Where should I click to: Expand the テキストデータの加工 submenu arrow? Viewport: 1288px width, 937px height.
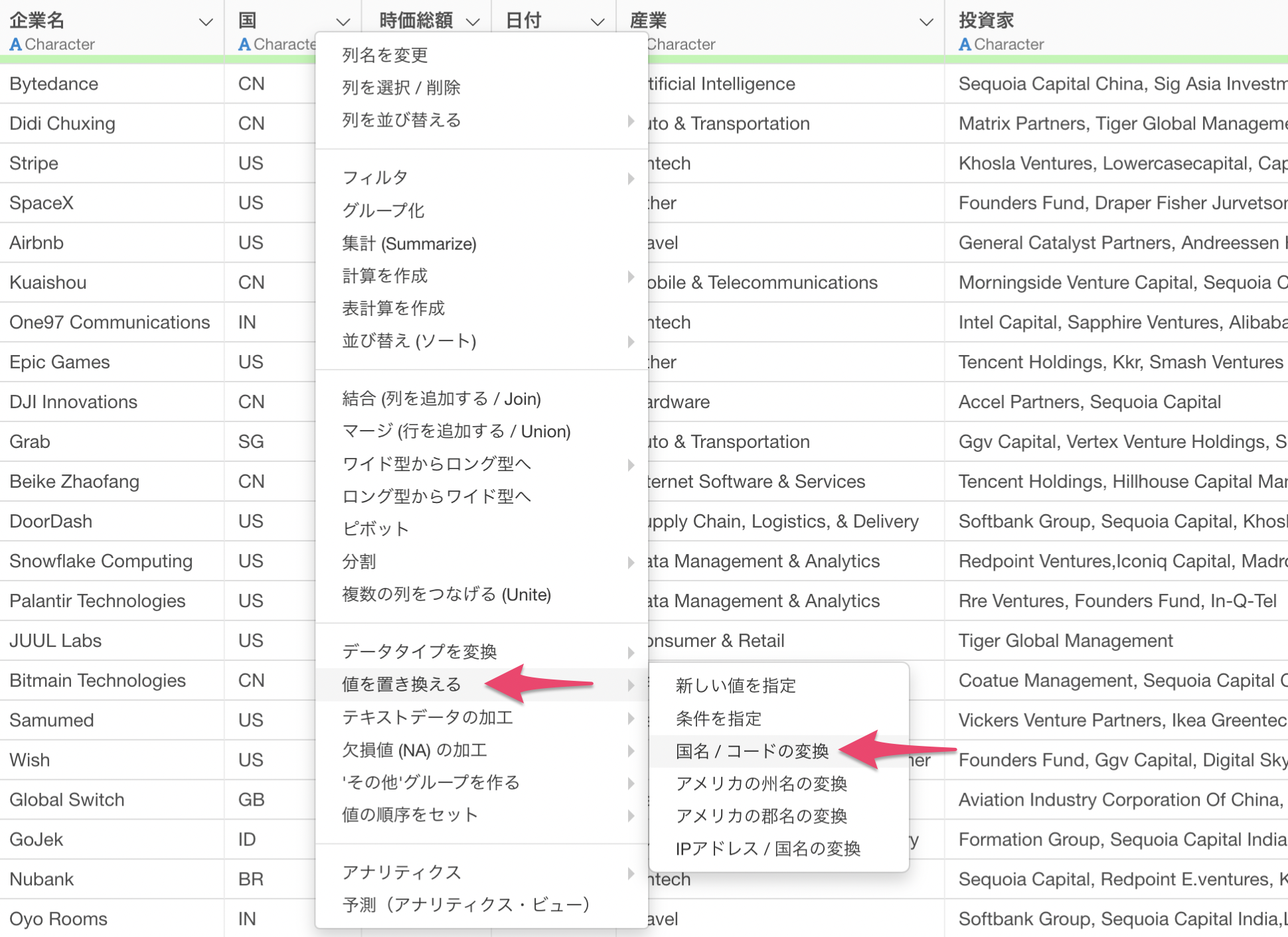pyautogui.click(x=631, y=718)
